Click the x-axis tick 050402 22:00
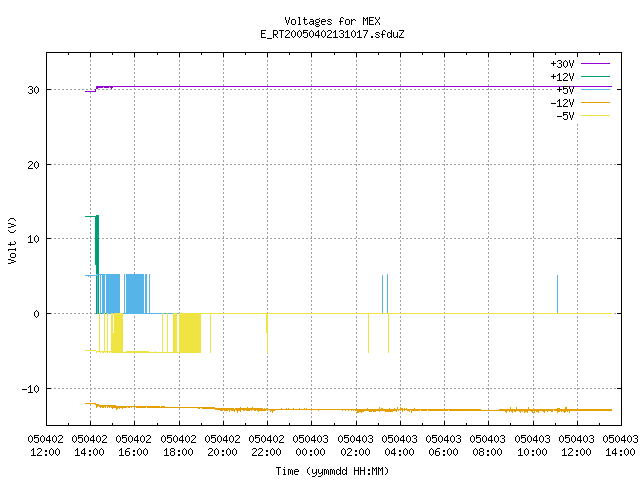Screen dimensions: 640x480 click(x=267, y=446)
